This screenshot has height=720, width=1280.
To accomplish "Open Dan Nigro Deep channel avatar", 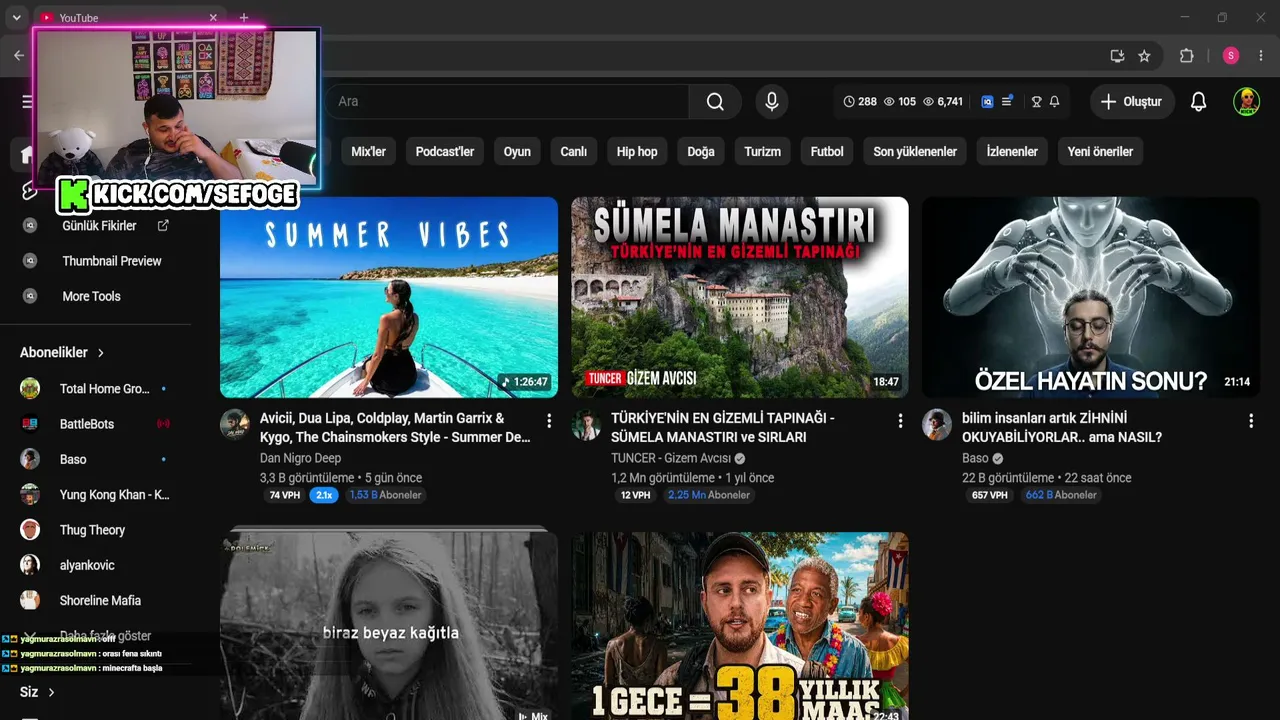I will (235, 424).
